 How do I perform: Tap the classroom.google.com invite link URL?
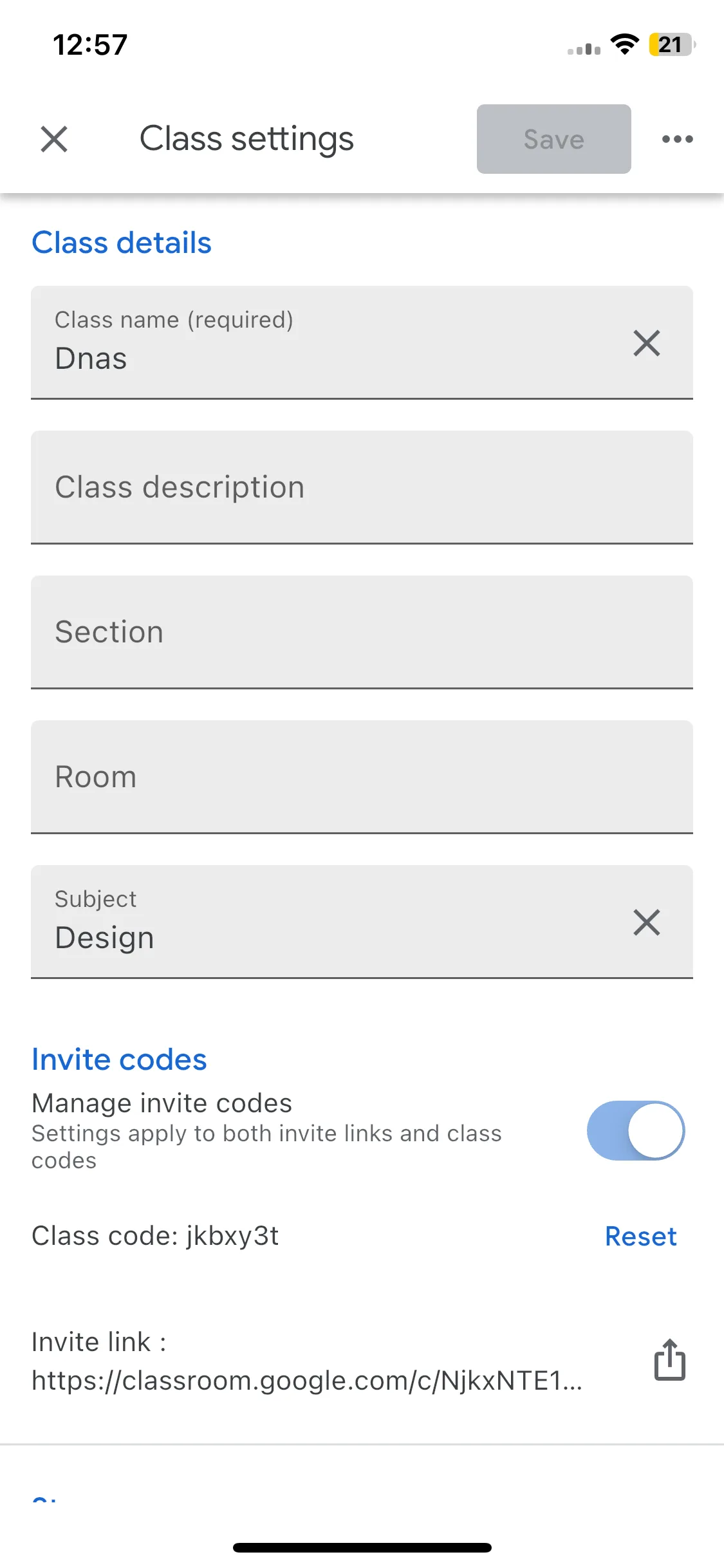coord(307,1381)
